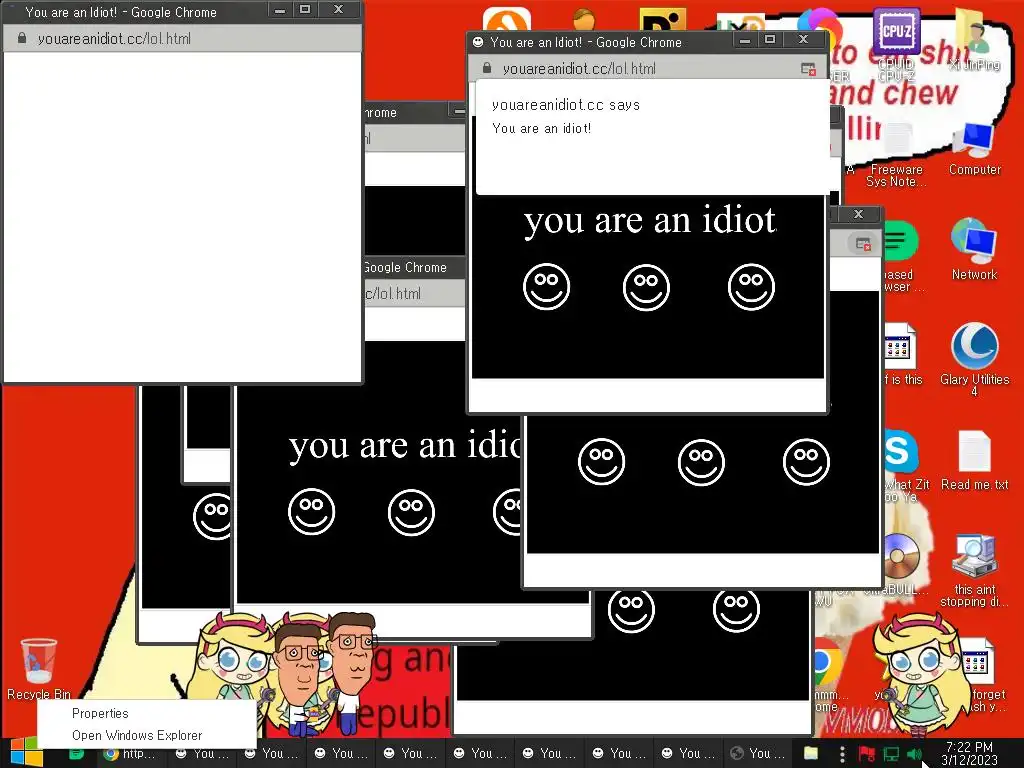Click the lock icon in the blank Chrome window

[22, 39]
